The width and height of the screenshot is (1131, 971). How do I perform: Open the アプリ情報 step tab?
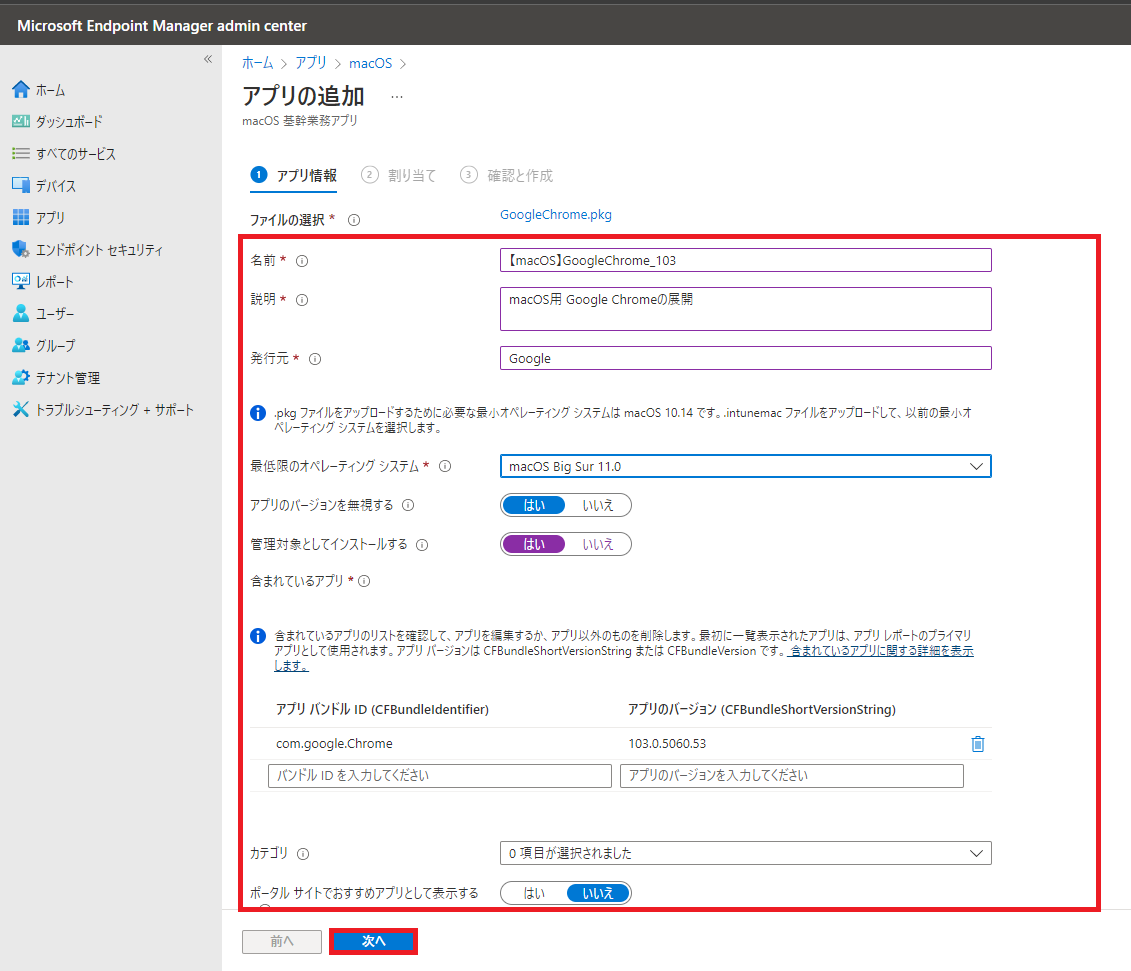pyautogui.click(x=294, y=175)
